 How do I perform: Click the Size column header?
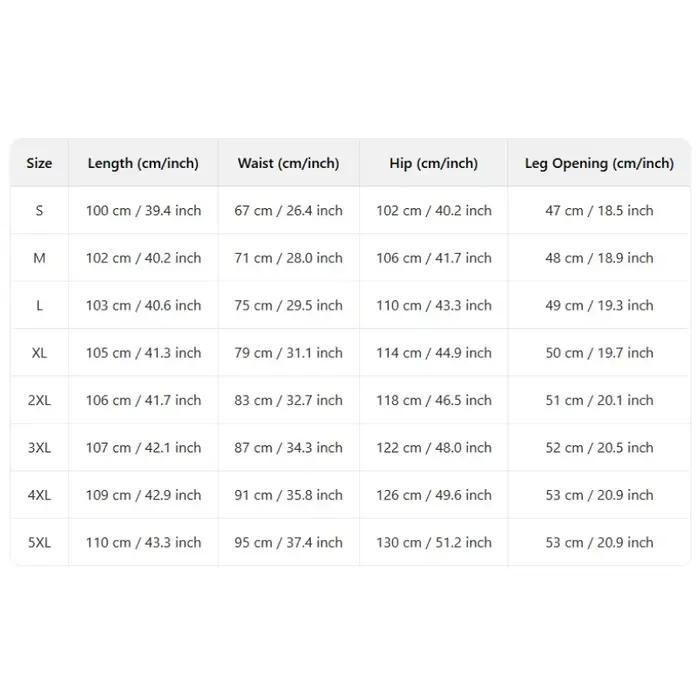[39, 163]
